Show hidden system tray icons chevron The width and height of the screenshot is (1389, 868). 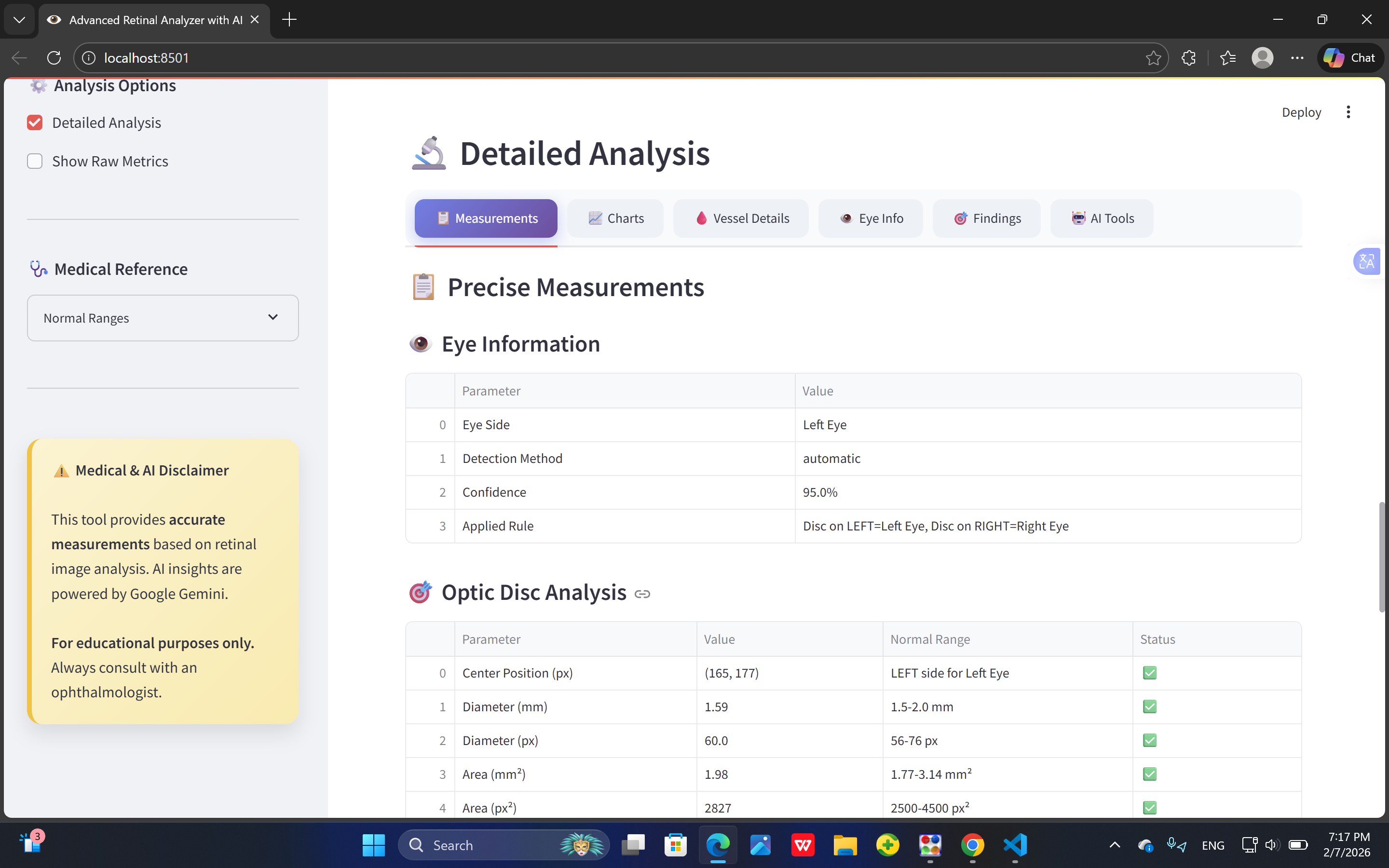click(1114, 845)
